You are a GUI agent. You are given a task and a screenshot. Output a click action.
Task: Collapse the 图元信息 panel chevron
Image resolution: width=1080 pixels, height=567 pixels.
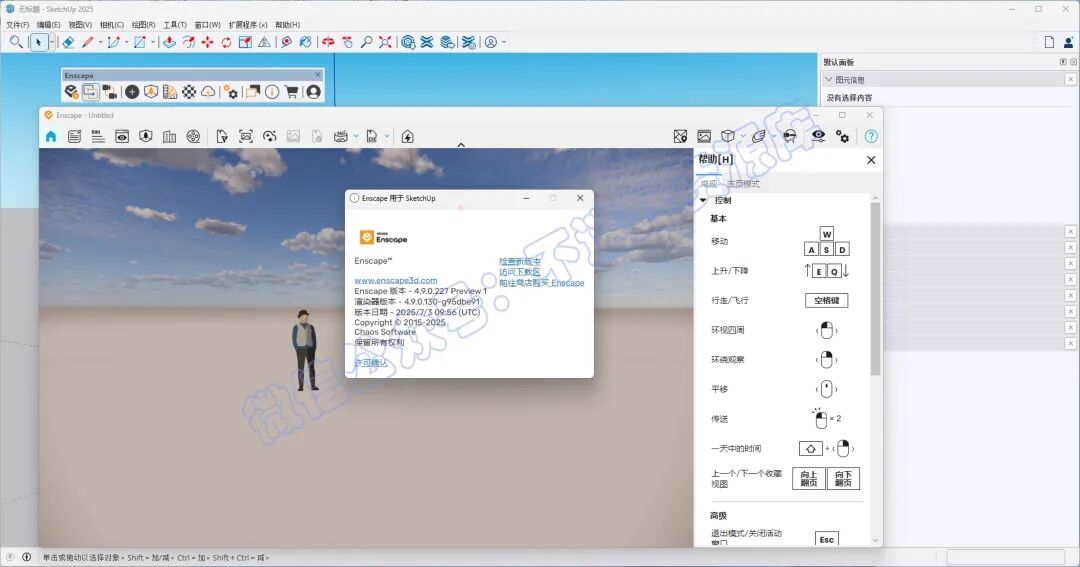pos(829,80)
